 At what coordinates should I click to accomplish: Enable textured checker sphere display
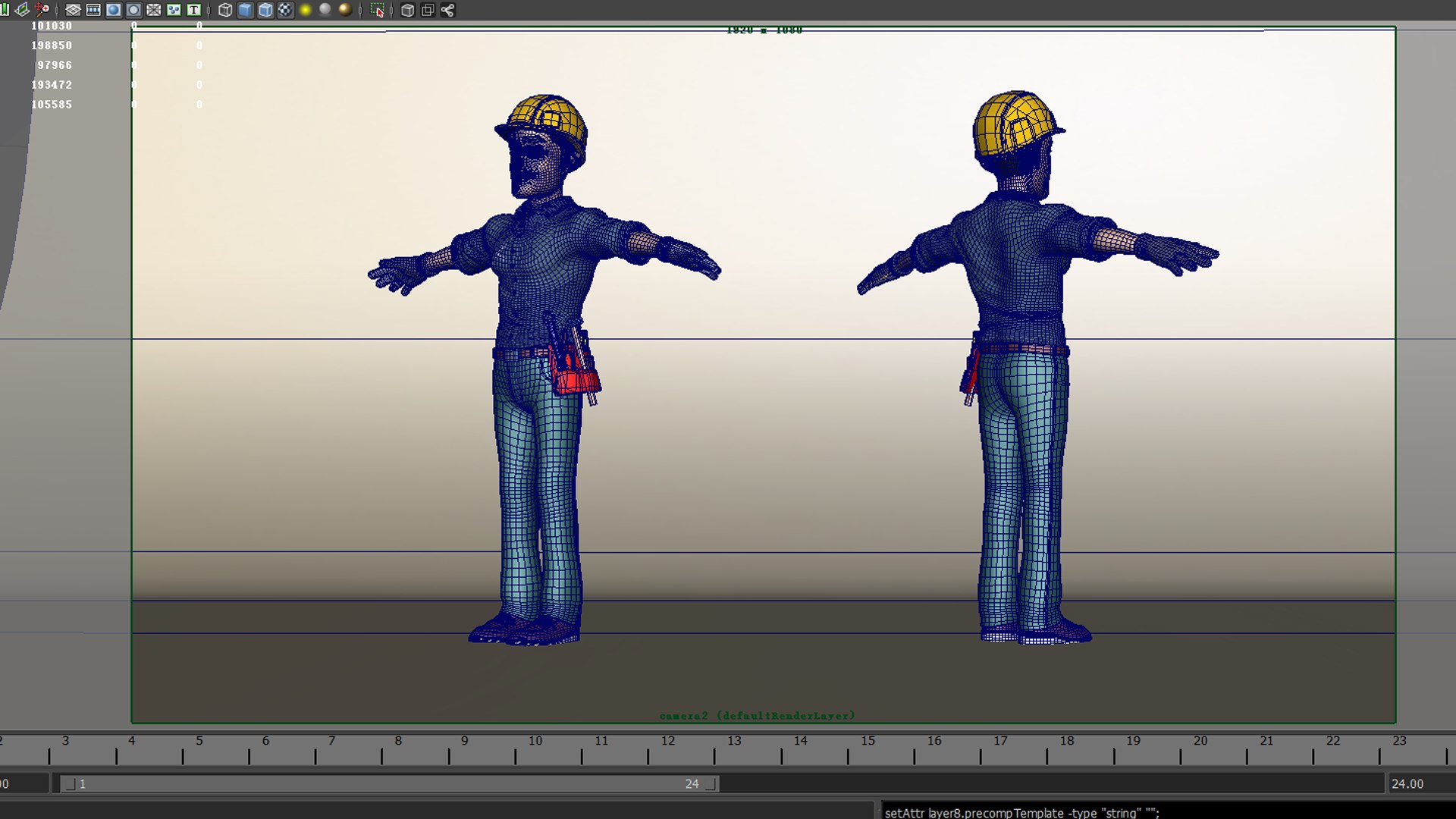(x=285, y=10)
